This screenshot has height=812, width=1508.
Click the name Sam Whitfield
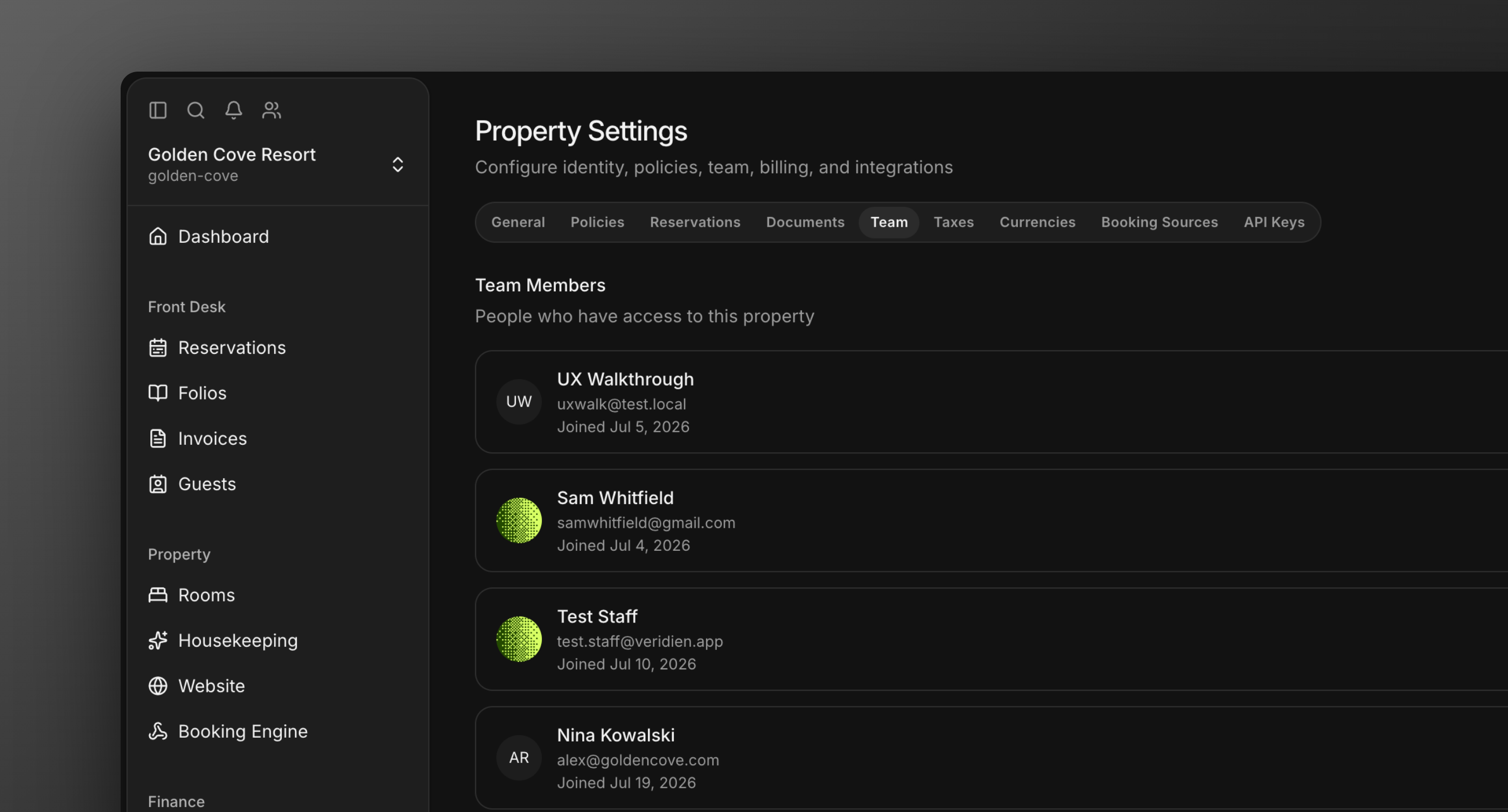(x=615, y=498)
